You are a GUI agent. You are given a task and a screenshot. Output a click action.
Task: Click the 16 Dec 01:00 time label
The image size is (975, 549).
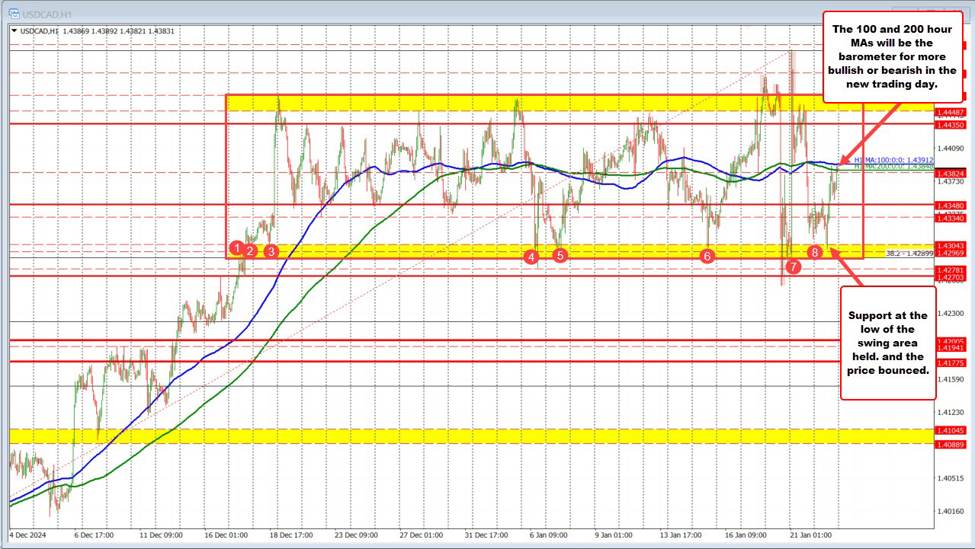tap(226, 535)
